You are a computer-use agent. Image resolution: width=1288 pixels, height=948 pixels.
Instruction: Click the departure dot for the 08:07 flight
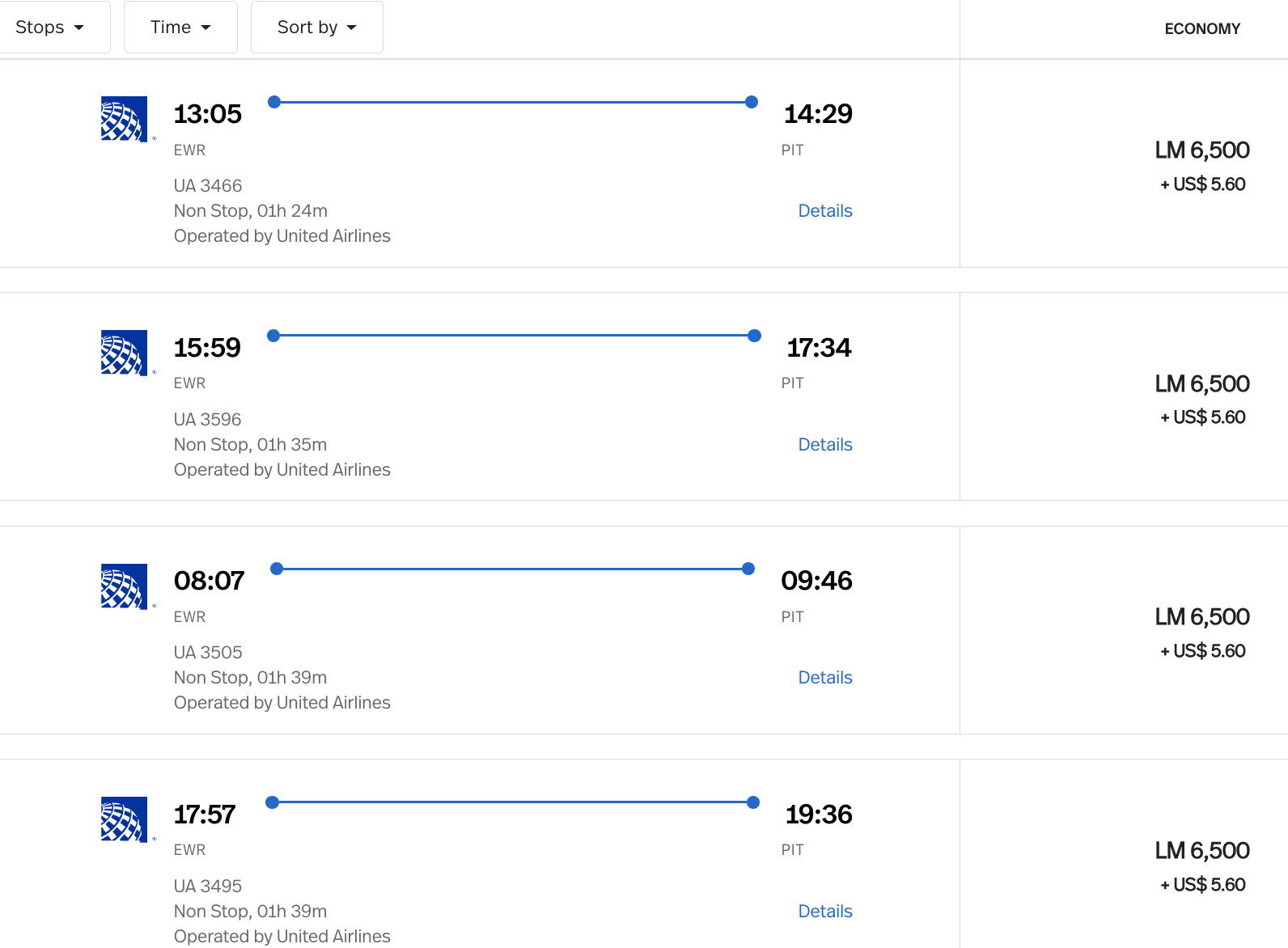[x=278, y=569]
